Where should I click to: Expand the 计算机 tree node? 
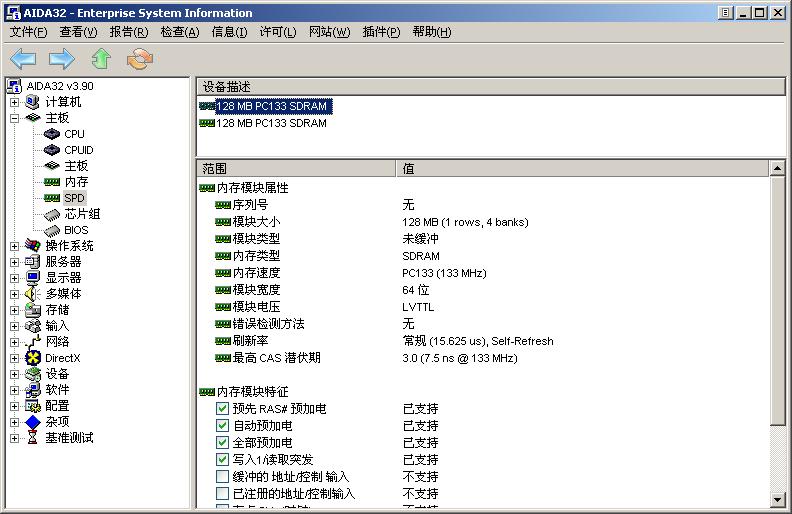14,102
